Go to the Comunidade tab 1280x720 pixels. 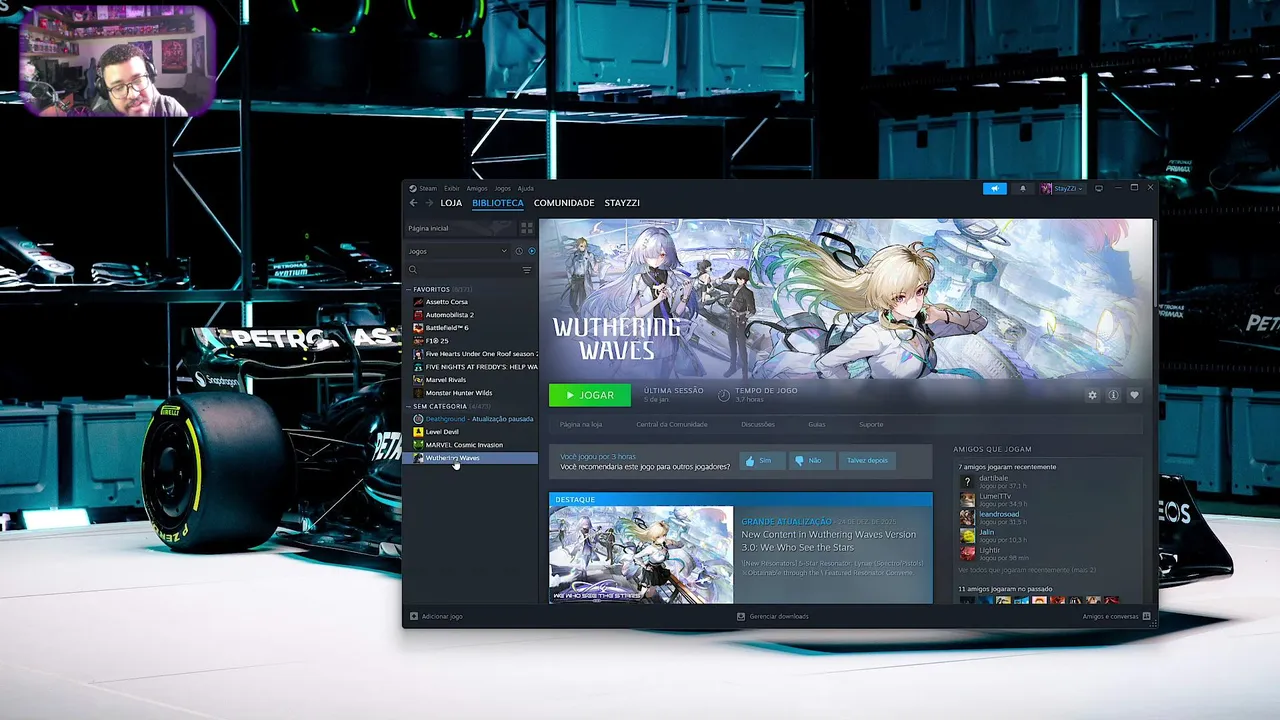(x=564, y=203)
